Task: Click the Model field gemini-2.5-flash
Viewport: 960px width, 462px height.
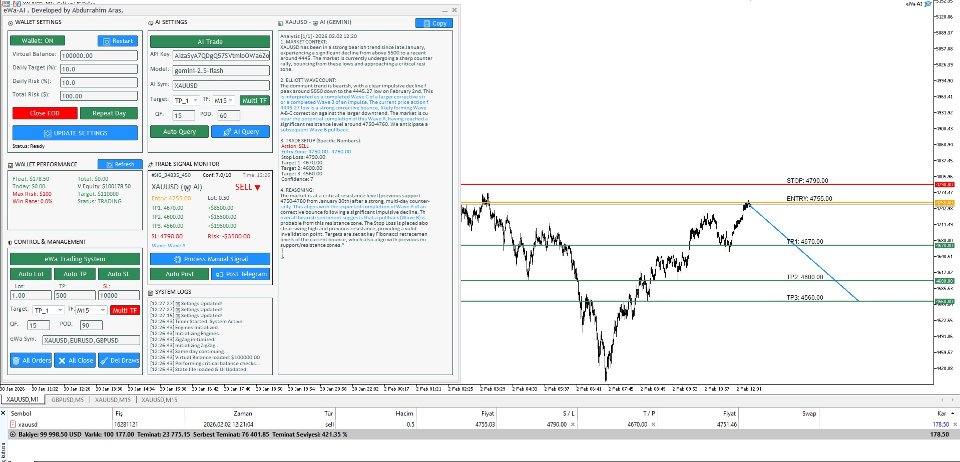Action: pyautogui.click(x=221, y=70)
